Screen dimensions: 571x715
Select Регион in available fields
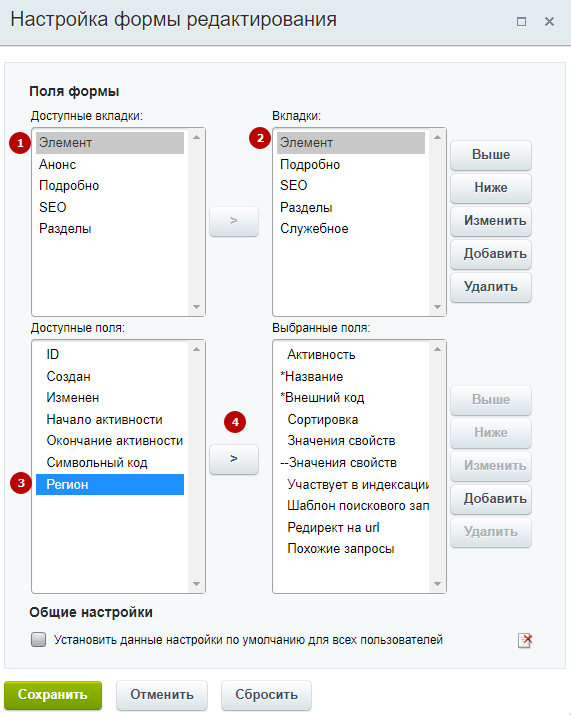click(110, 484)
